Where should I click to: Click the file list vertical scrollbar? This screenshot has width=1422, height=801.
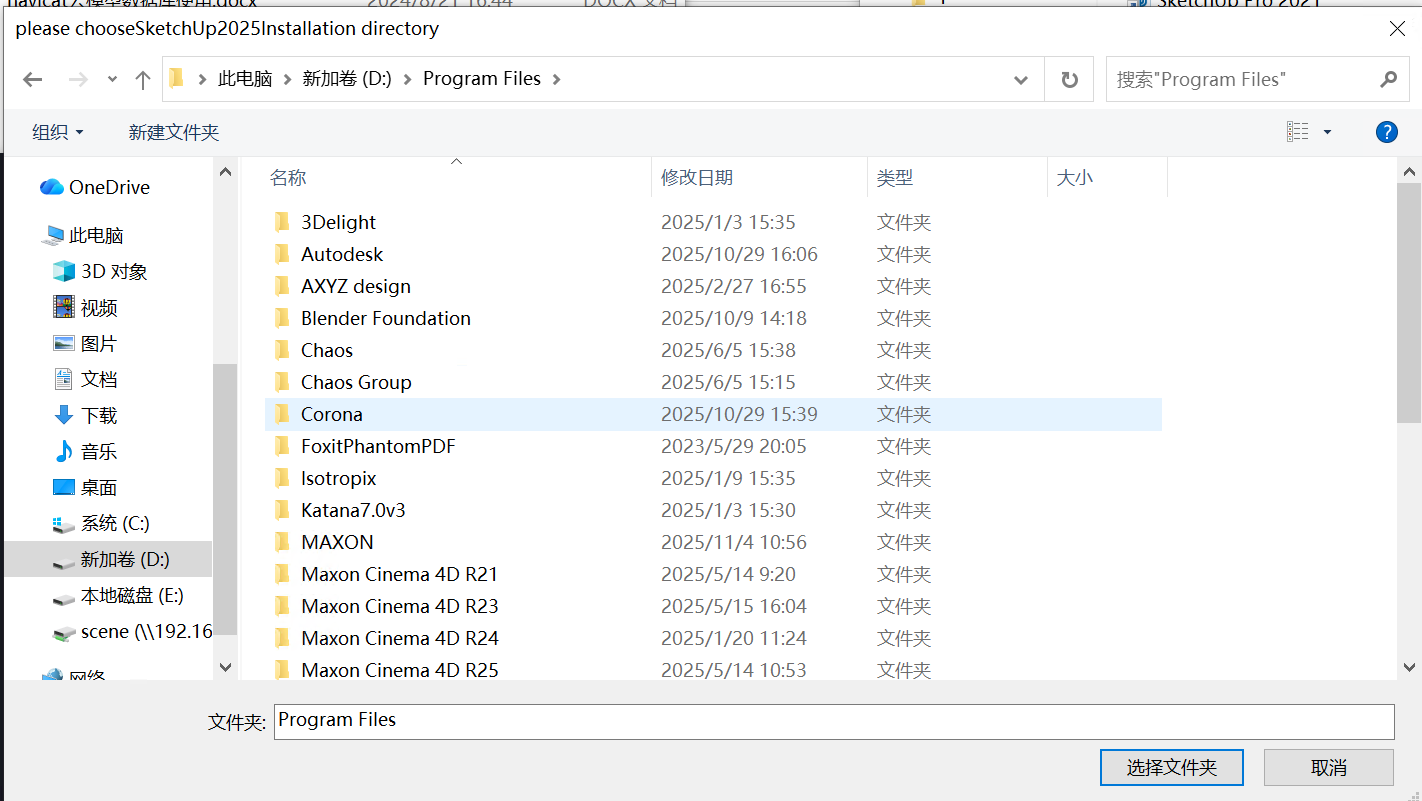click(1409, 303)
